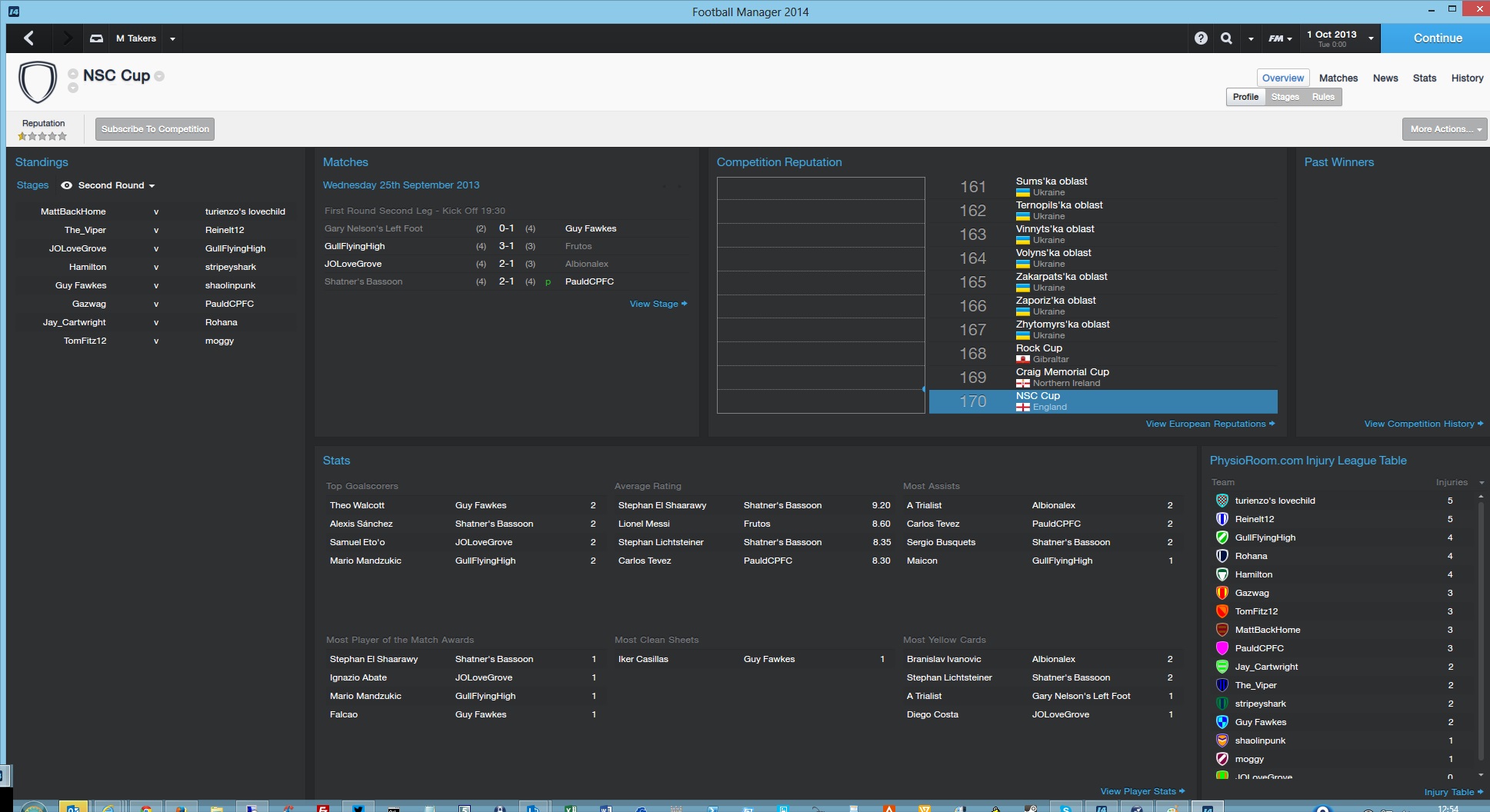The image size is (1490, 812).
Task: Click moggy badge in injury table
Action: pyautogui.click(x=1222, y=759)
